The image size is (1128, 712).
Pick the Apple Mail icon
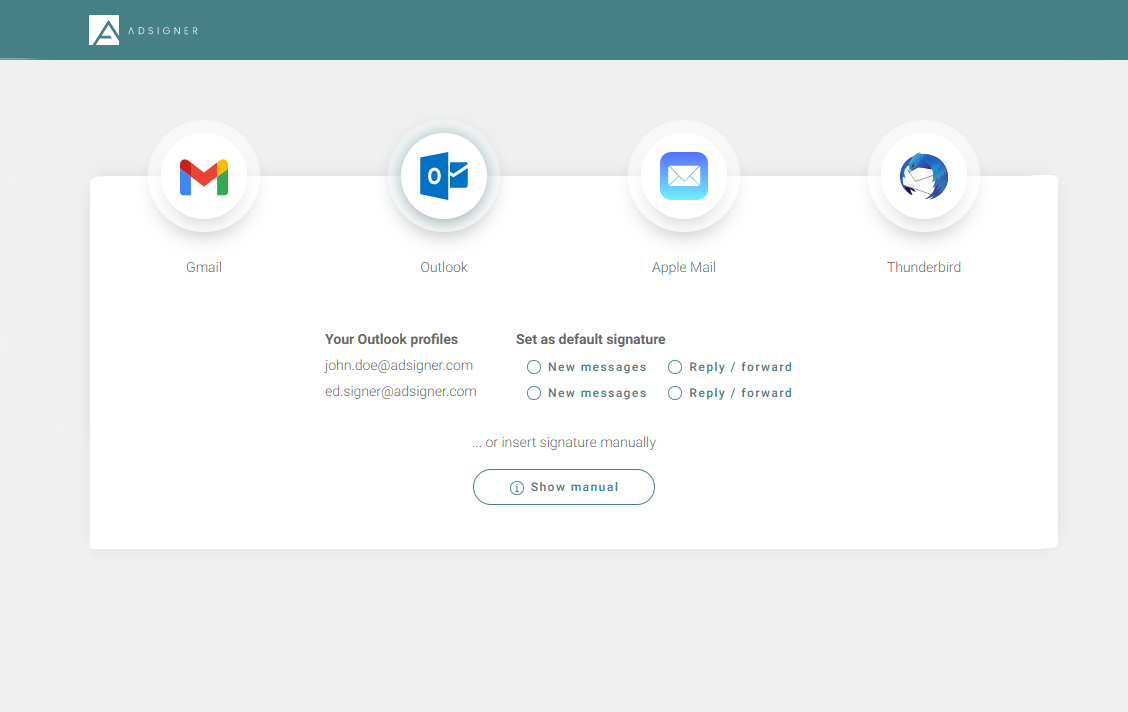684,176
